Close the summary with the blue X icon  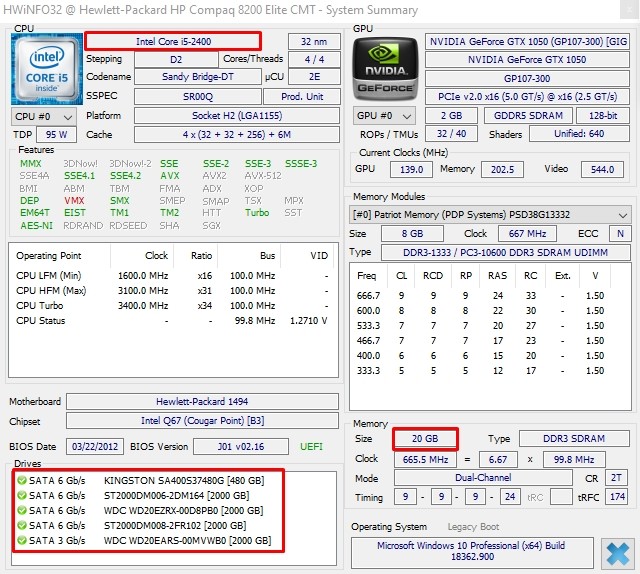point(617,553)
